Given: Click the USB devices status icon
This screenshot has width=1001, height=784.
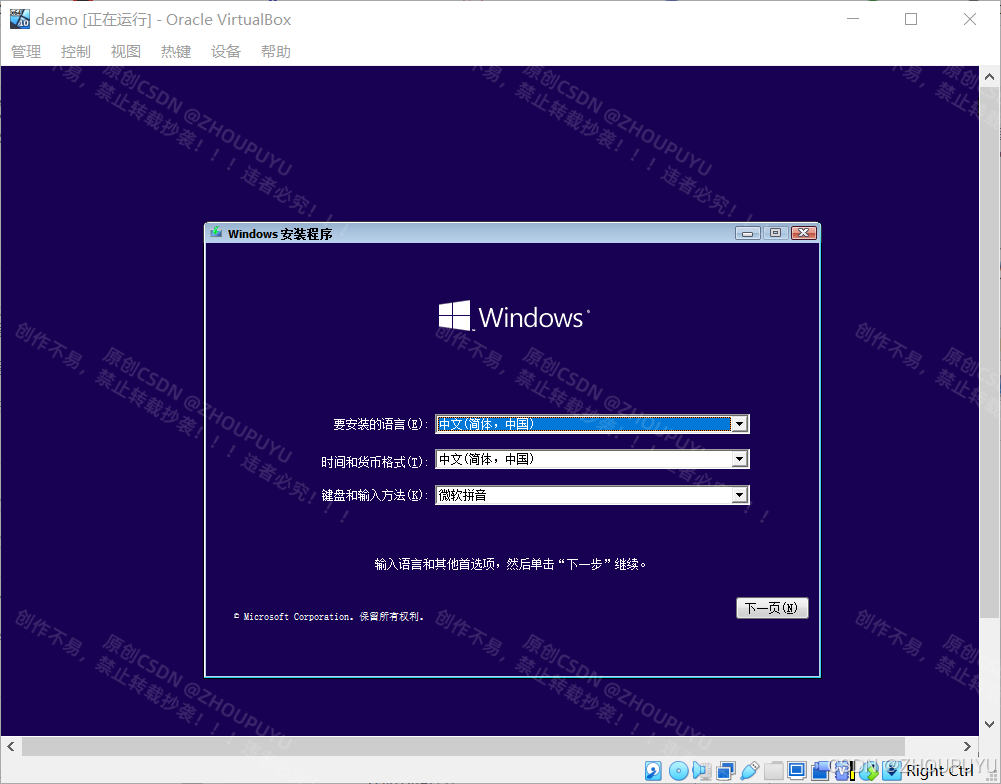Looking at the screenshot, I should [x=750, y=771].
